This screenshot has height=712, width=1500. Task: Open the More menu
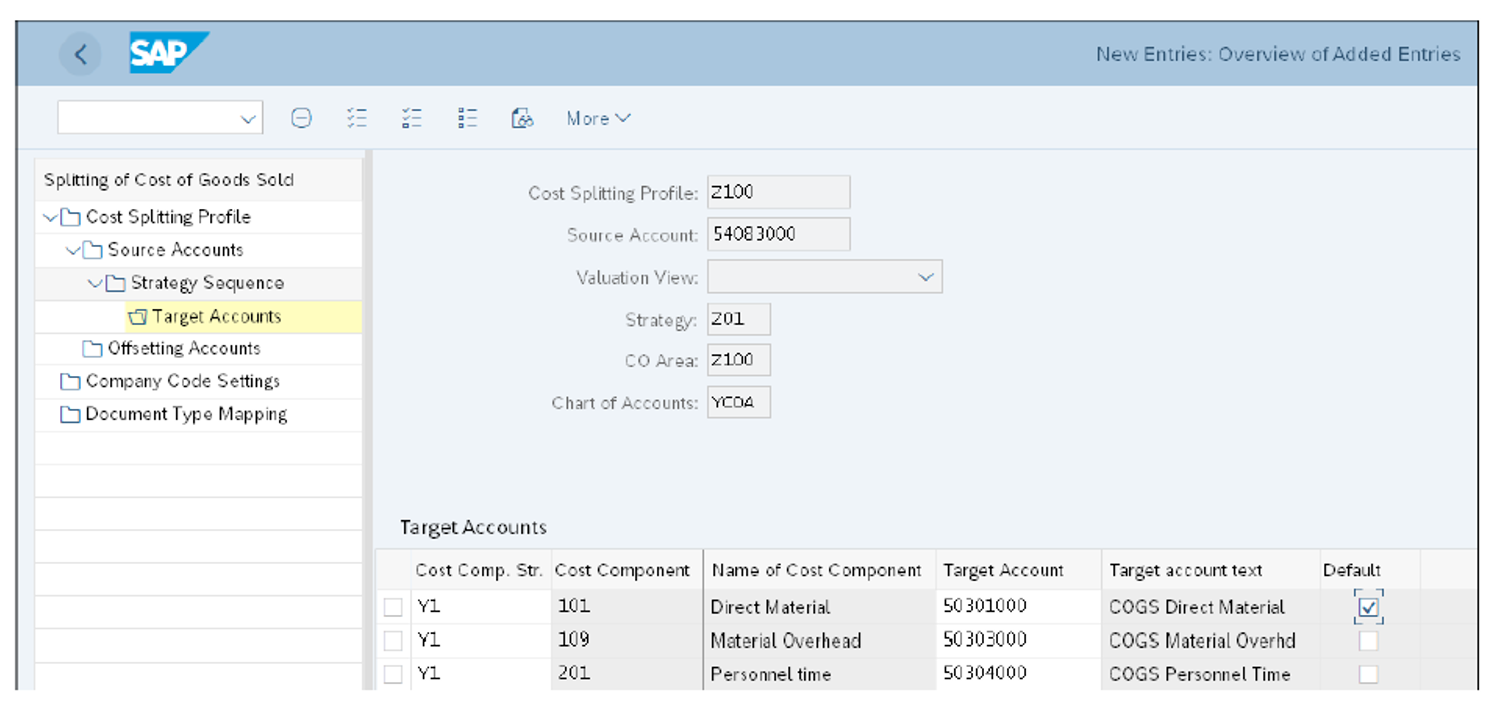coord(598,118)
